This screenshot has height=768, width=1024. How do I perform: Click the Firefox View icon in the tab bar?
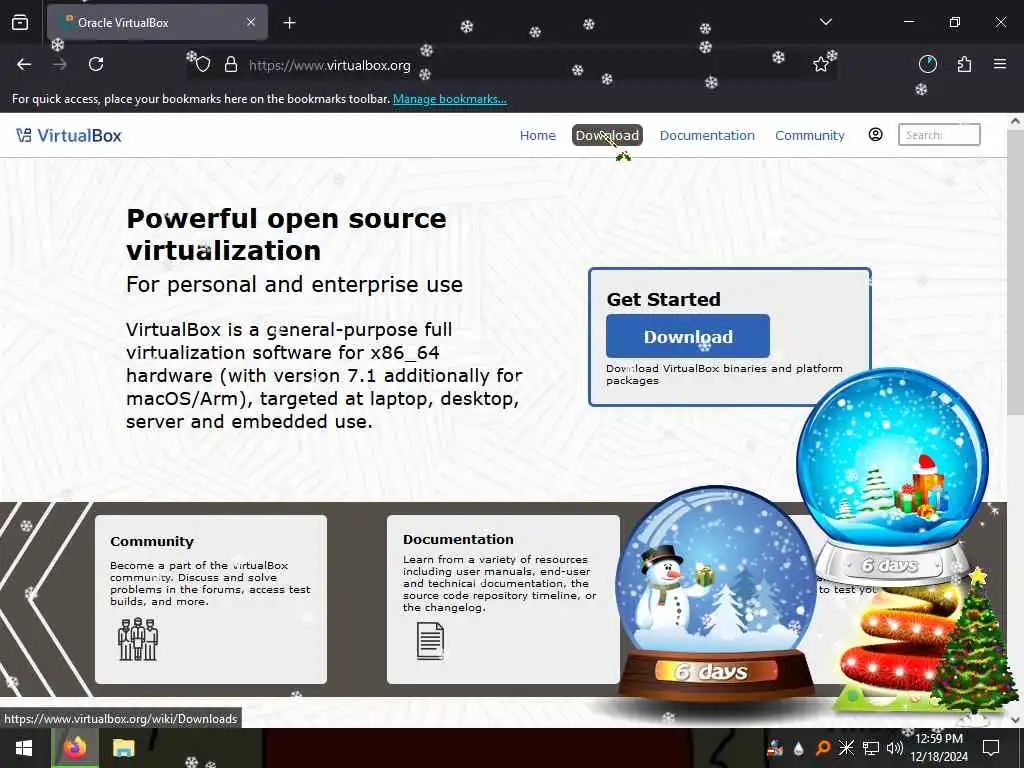20,22
